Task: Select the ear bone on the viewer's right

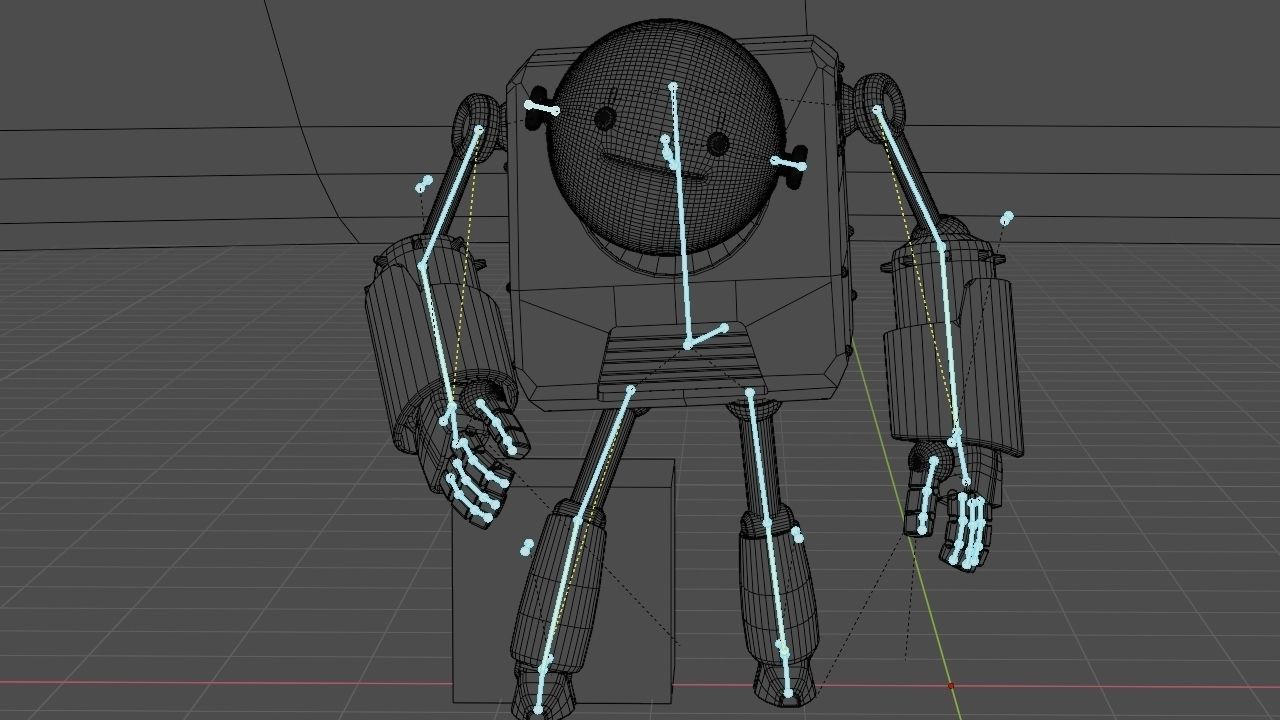Action: pyautogui.click(x=788, y=163)
